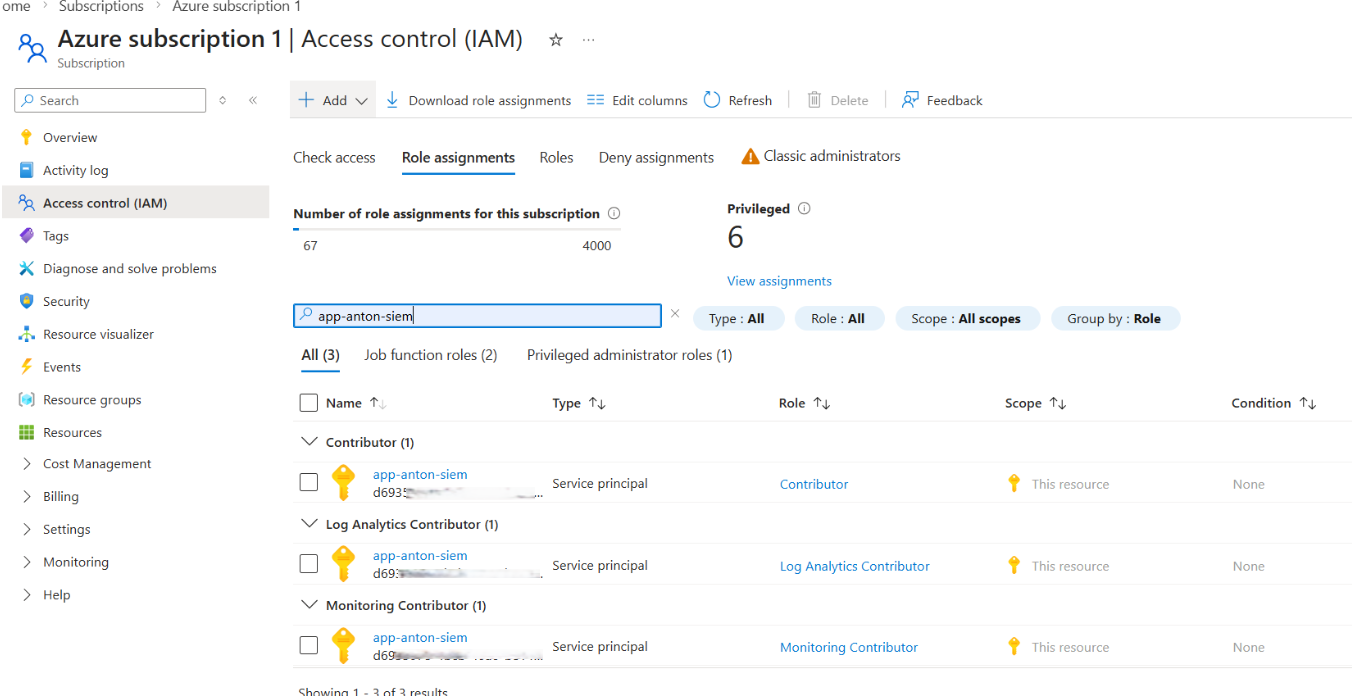Click the key icon in Monitoring Contributor row
Viewport: 1355px width, 696px height.
tap(344, 646)
